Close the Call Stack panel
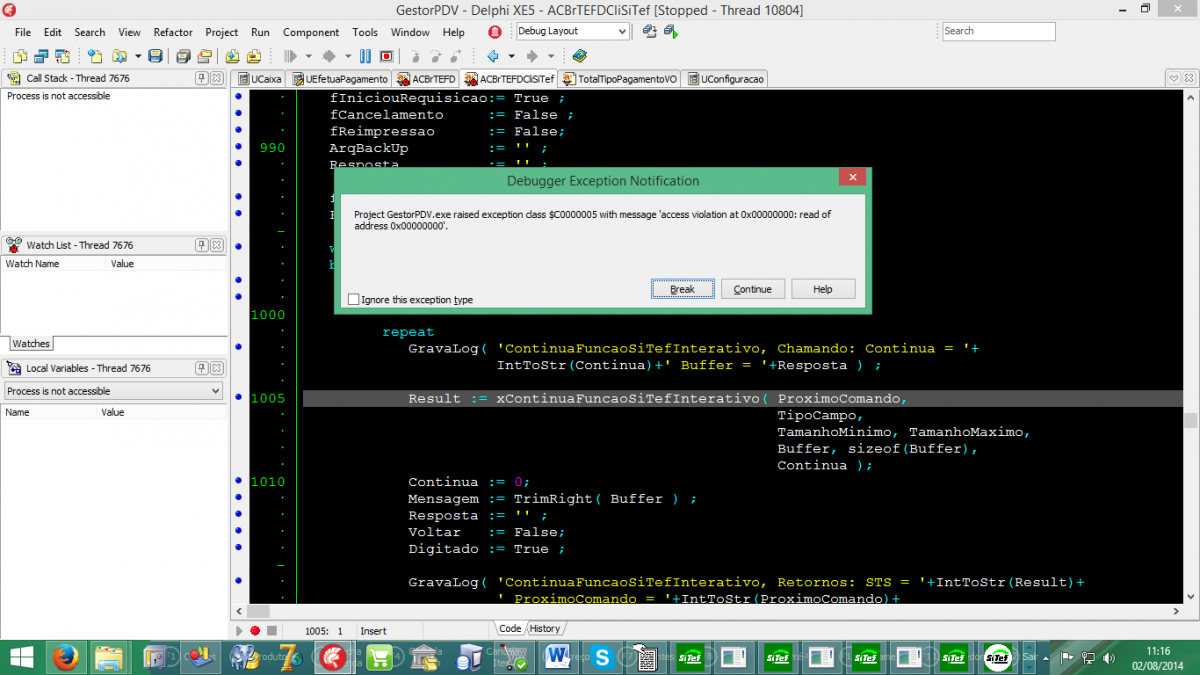 [x=216, y=78]
